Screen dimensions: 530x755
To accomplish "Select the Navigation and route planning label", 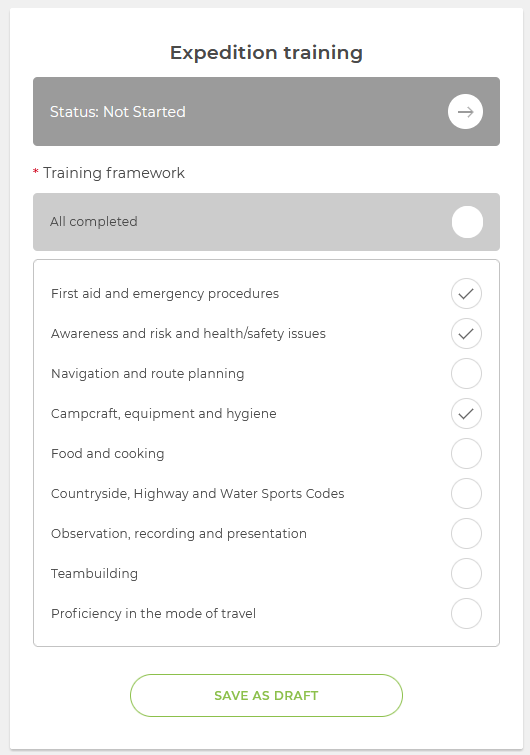I will [x=147, y=374].
